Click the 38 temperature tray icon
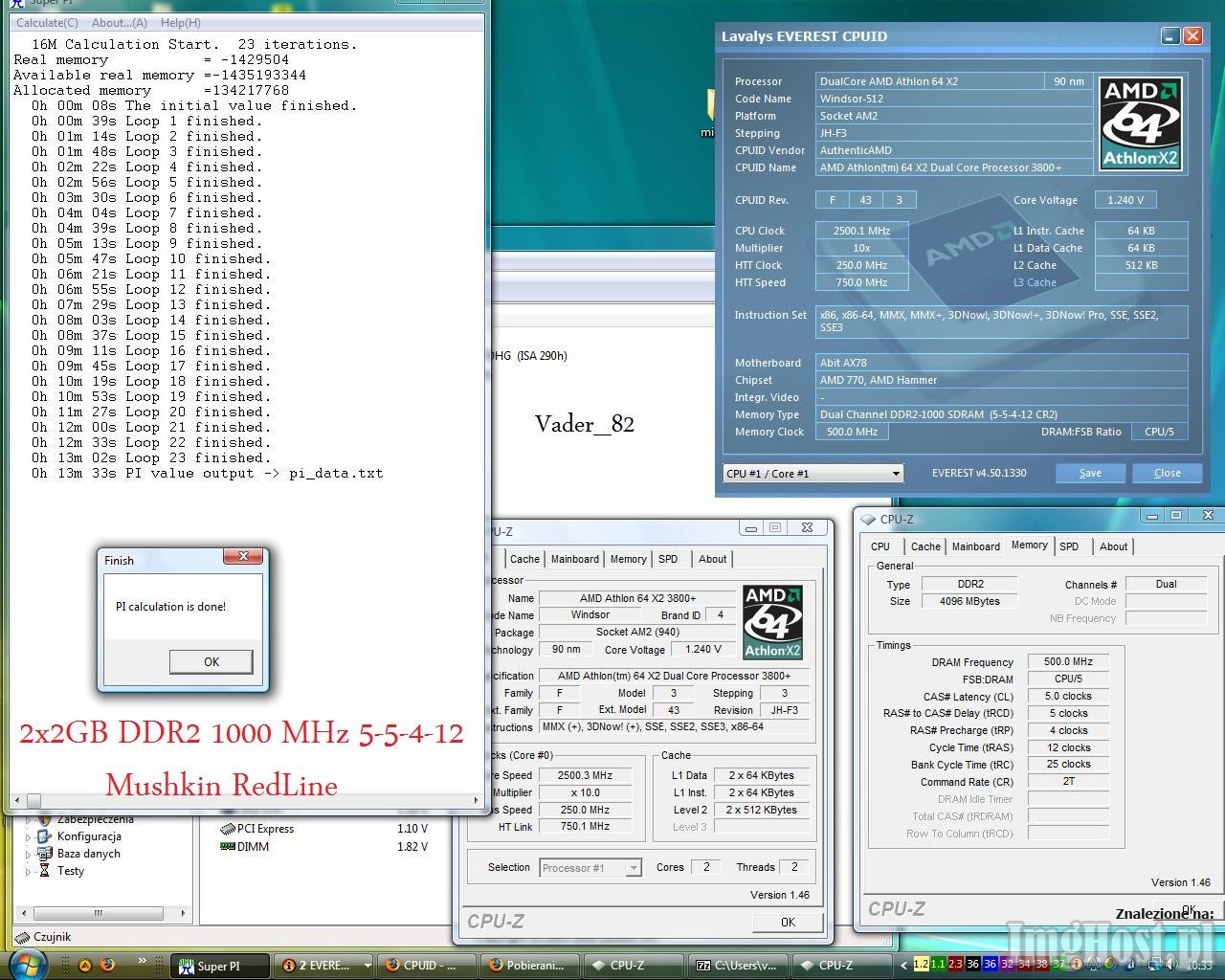The image size is (1225, 980). tap(1041, 965)
